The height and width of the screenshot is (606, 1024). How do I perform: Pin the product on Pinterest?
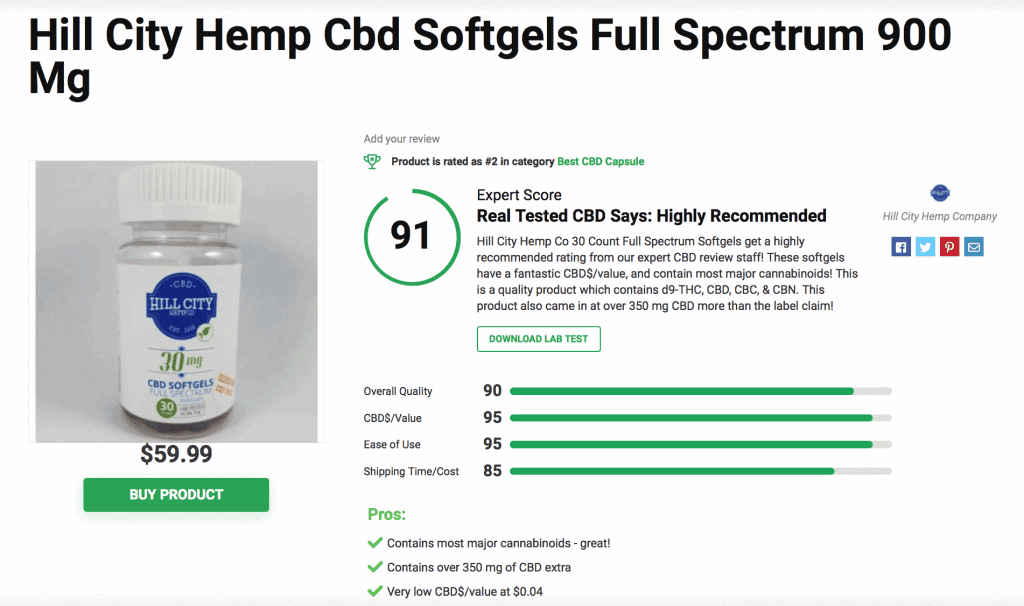(x=949, y=246)
